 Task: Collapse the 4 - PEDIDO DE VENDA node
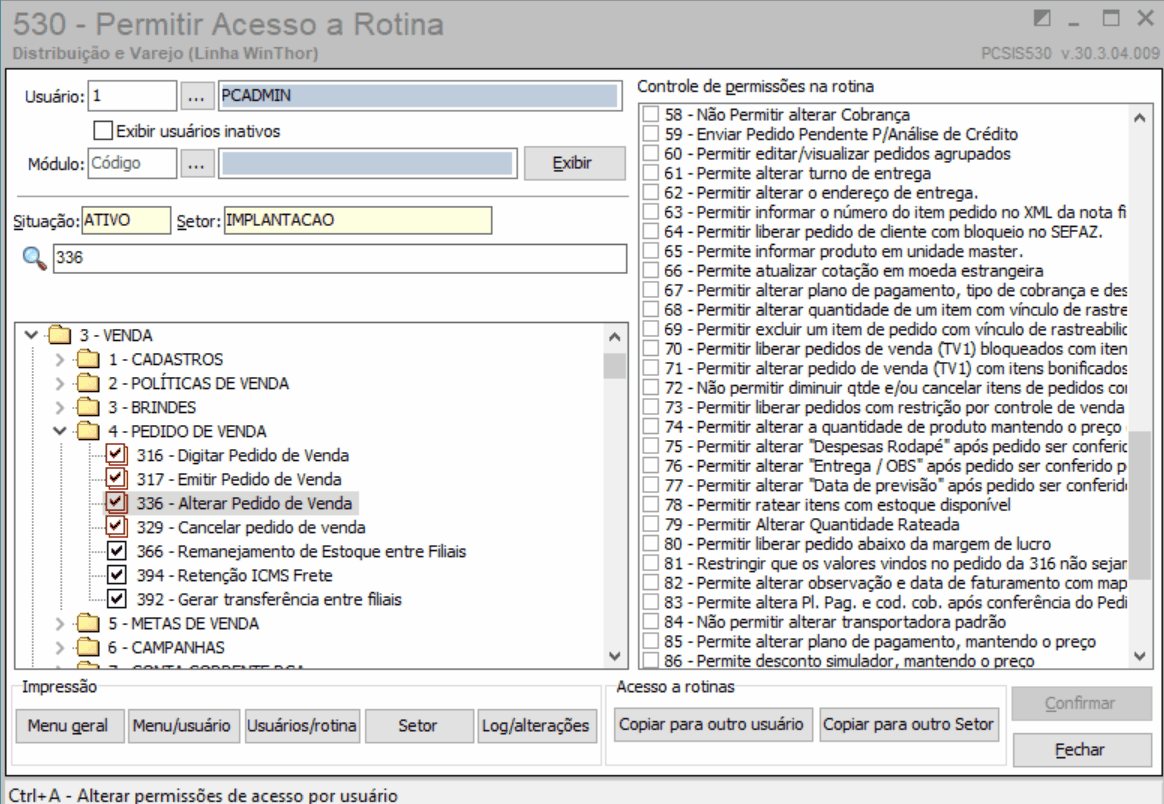[60, 431]
